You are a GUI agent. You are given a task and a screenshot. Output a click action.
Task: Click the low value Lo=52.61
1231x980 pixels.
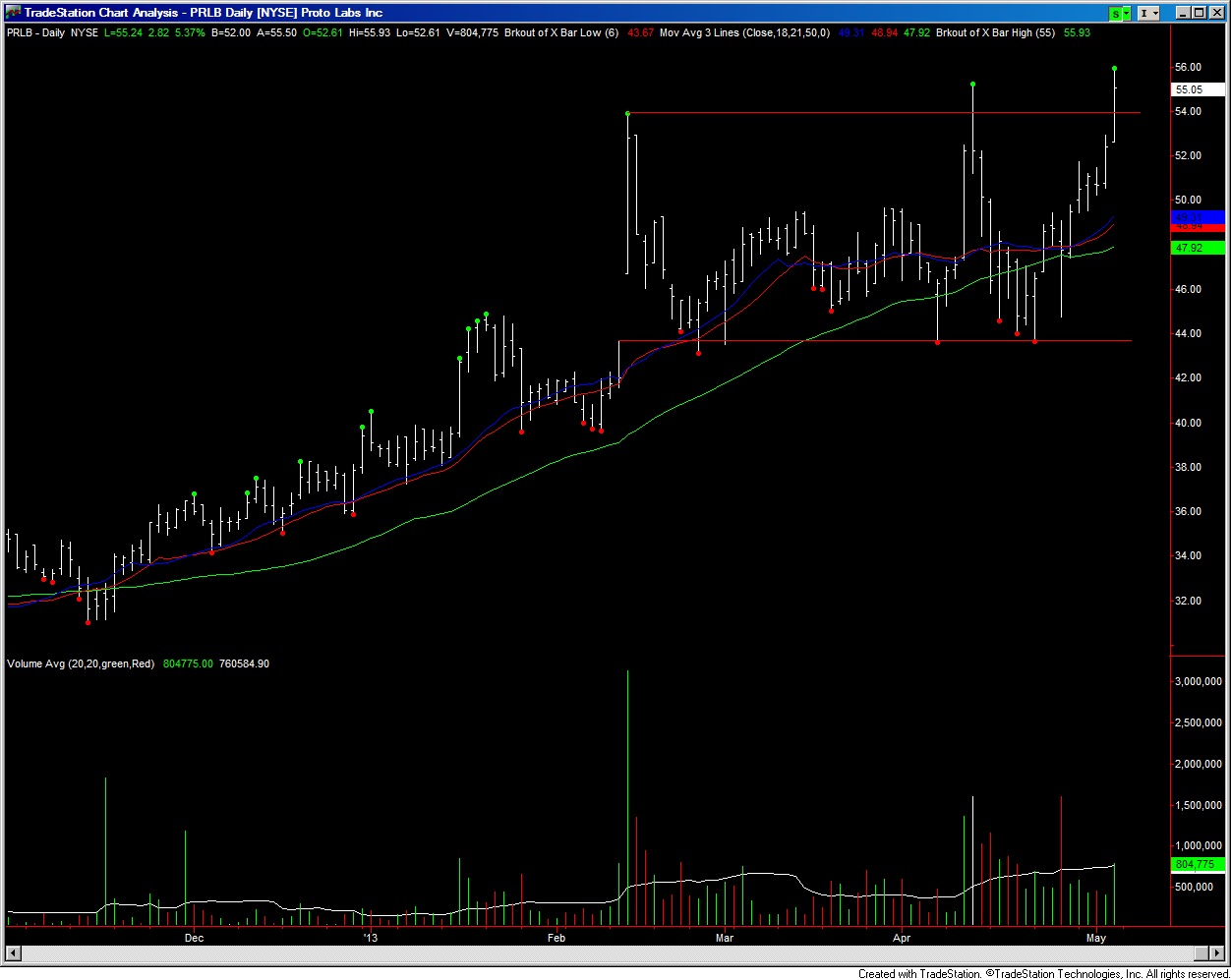coord(419,32)
